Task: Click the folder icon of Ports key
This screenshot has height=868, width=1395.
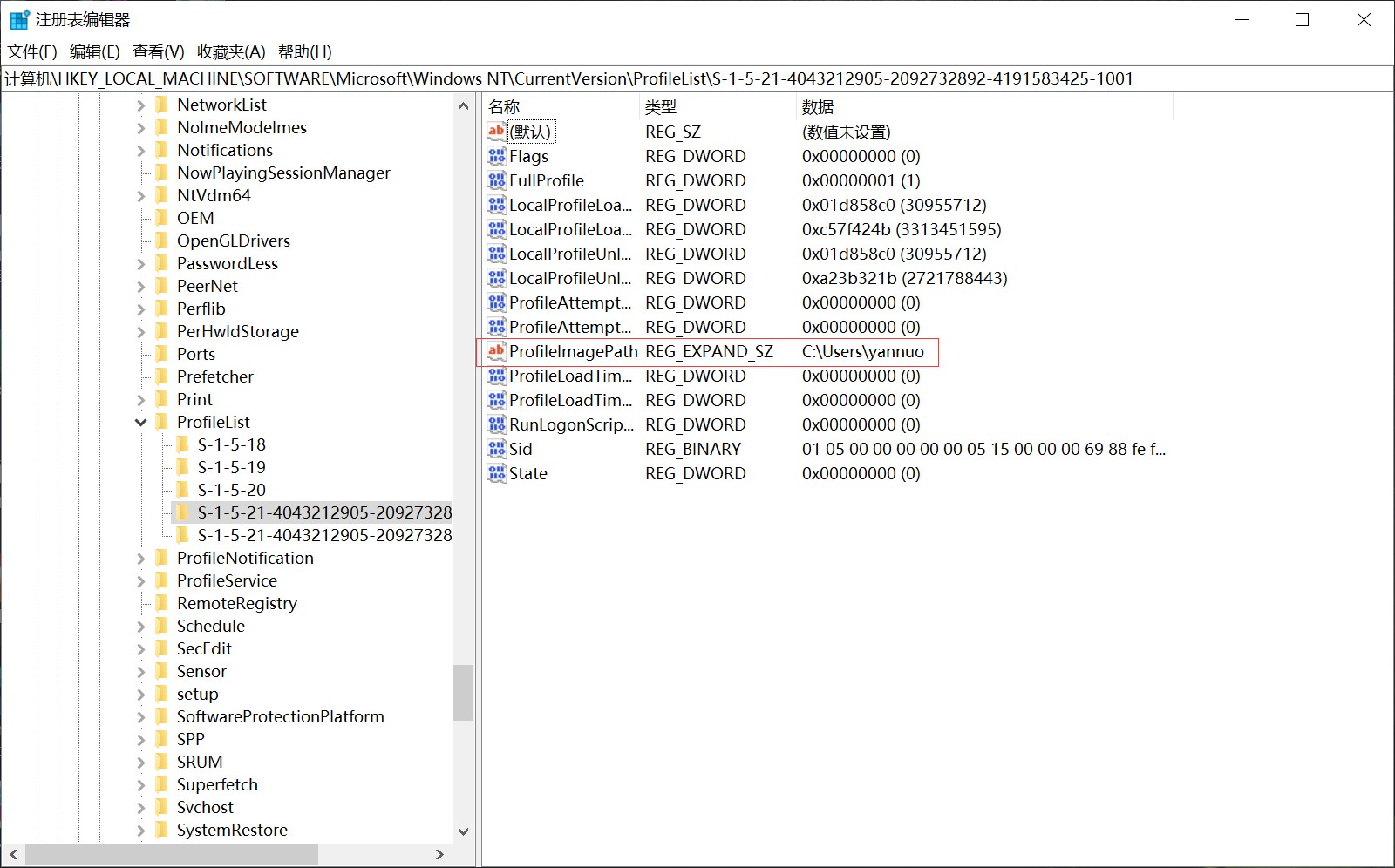Action: pos(161,354)
